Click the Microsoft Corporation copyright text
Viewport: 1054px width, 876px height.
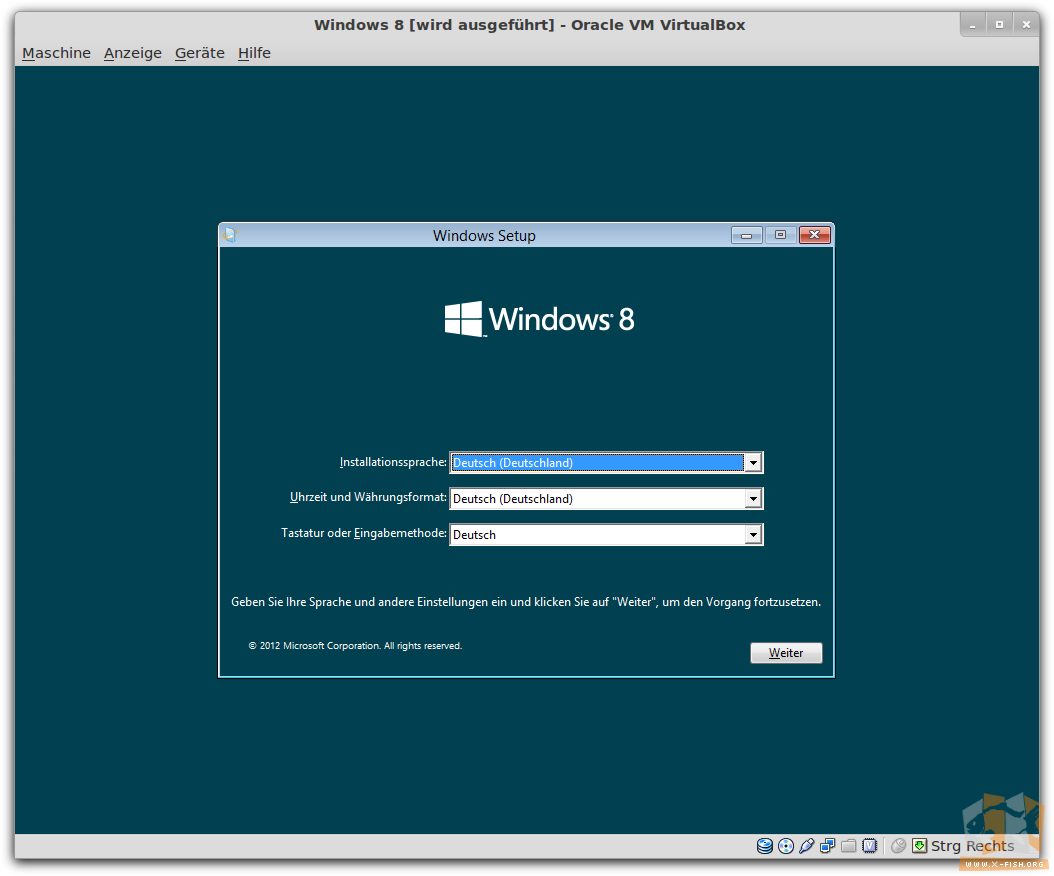[355, 645]
